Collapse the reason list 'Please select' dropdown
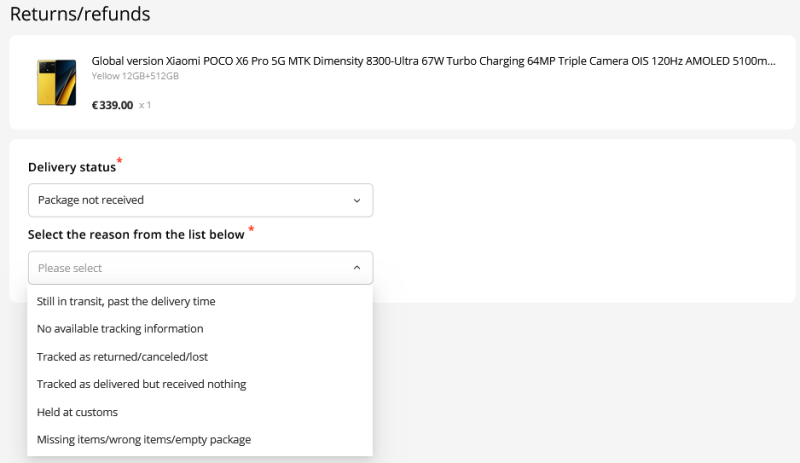The image size is (800, 463). tap(201, 268)
